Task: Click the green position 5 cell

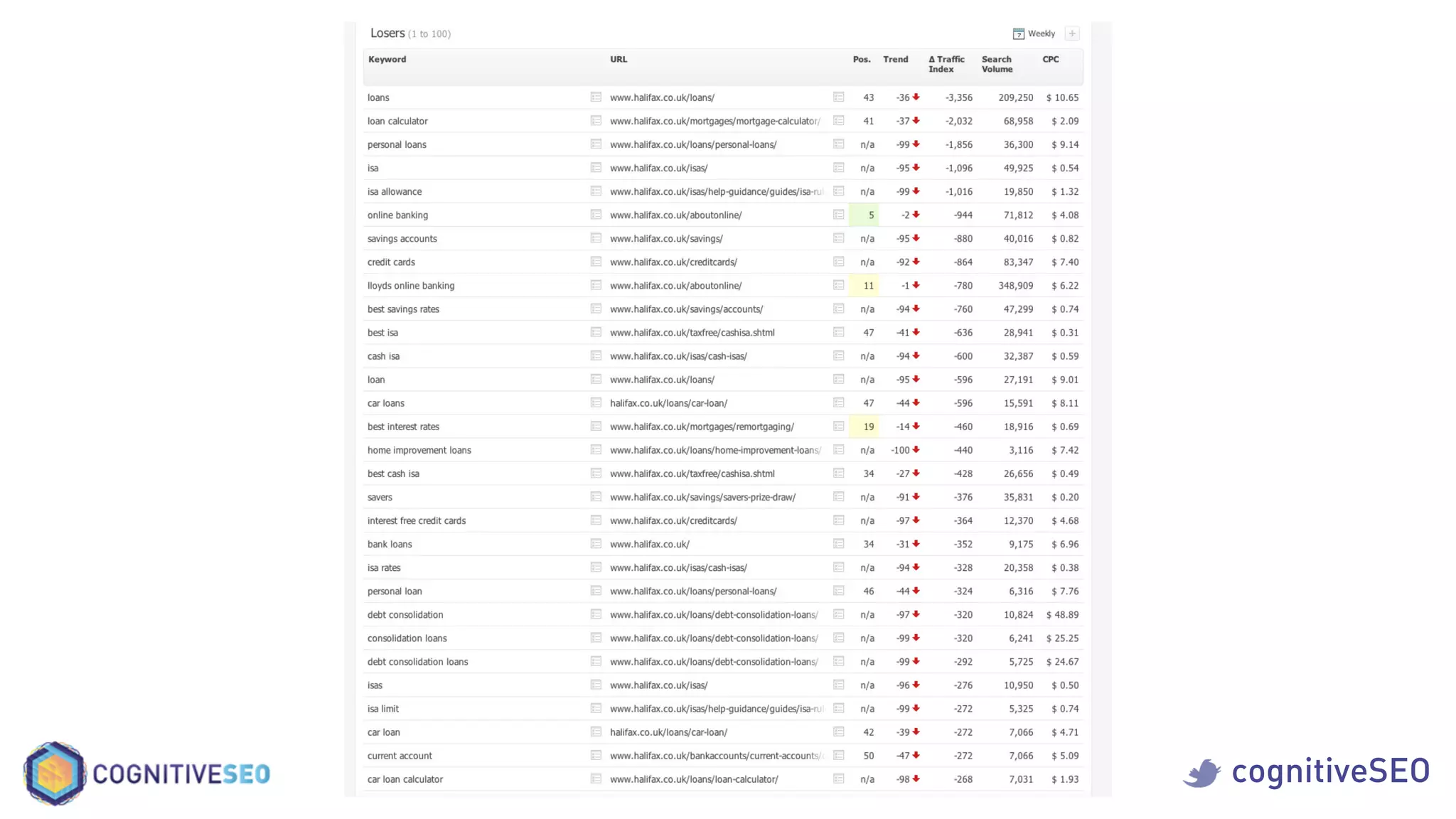Action: (x=863, y=215)
